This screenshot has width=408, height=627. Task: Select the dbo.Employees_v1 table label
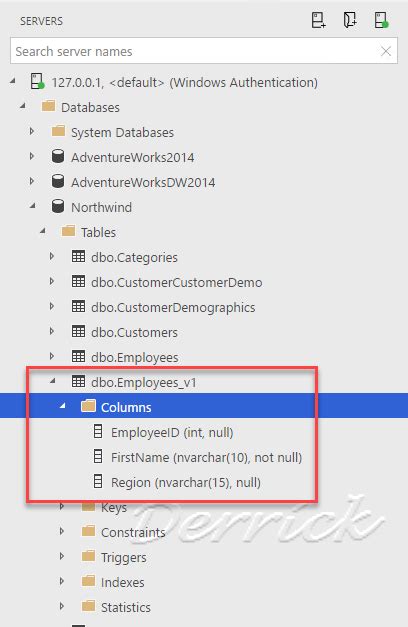click(144, 382)
